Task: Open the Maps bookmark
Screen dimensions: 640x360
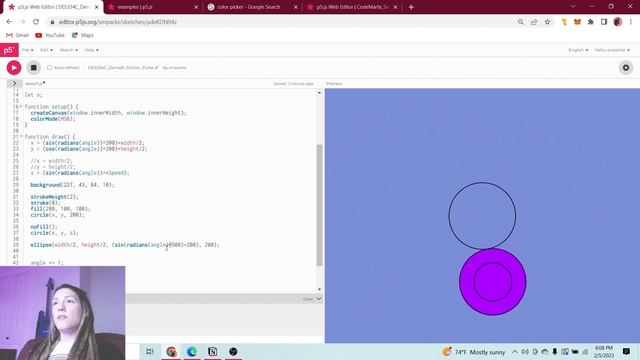Action: point(83,36)
